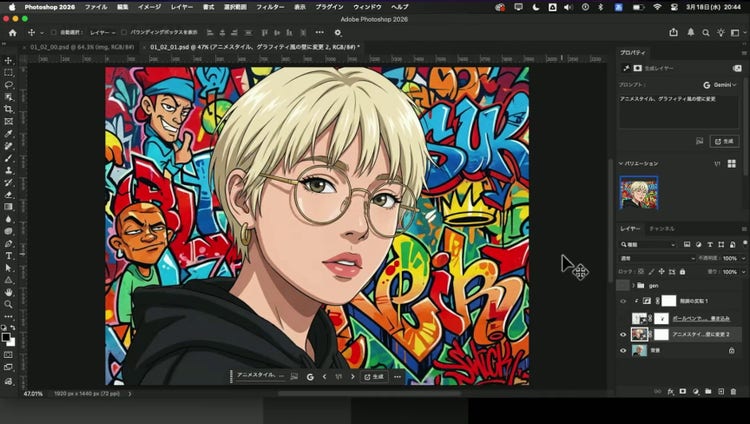Select the Crop tool
The height and width of the screenshot is (424, 750).
[8, 109]
